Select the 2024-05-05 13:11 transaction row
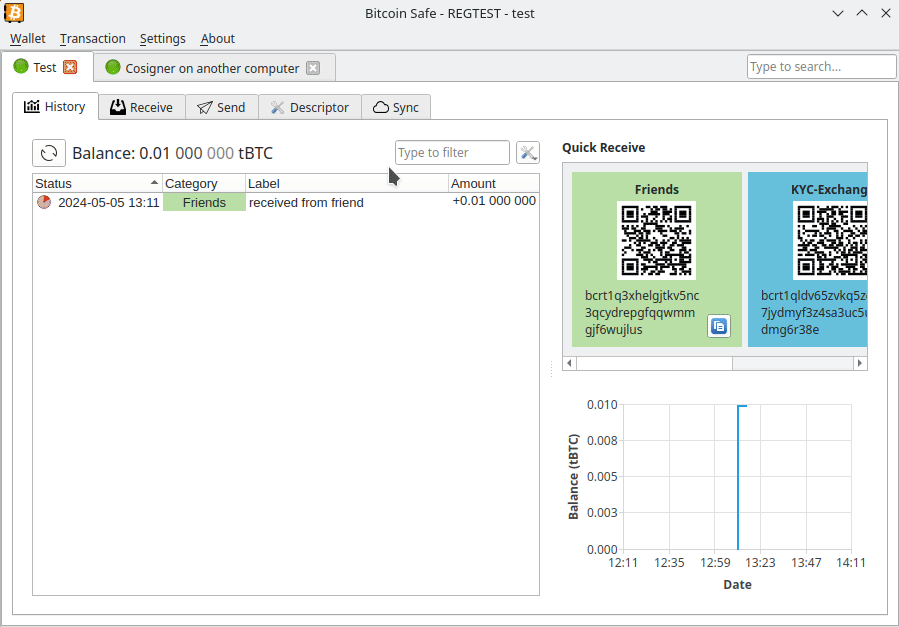The height and width of the screenshot is (627, 899). tap(286, 202)
